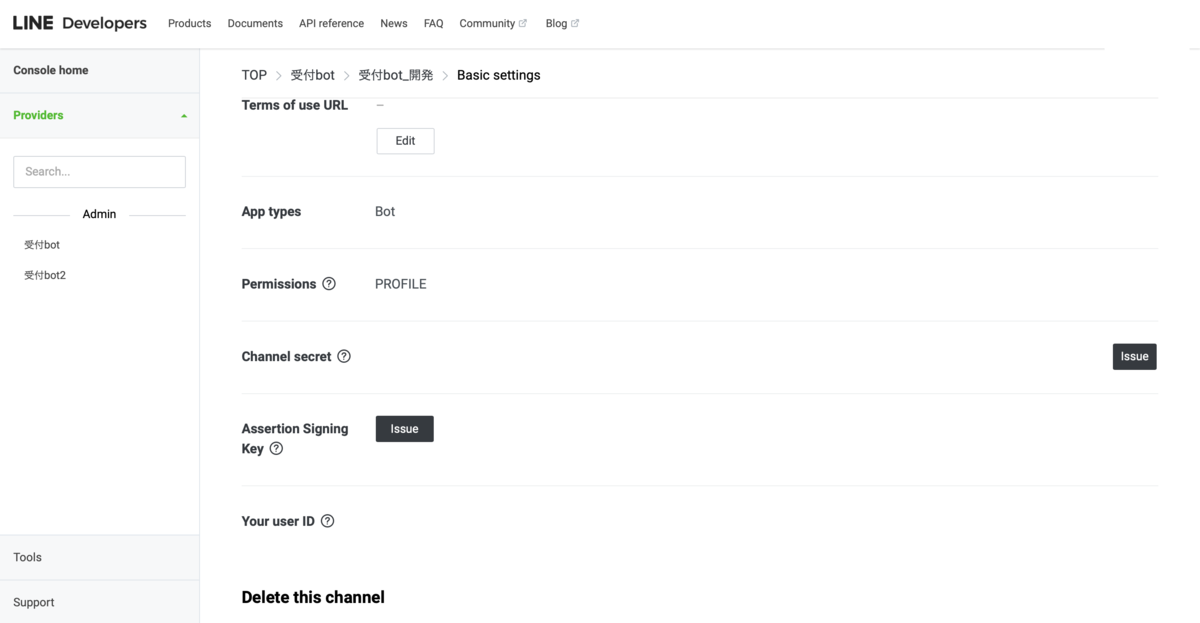Open 受付bot_開発 in the breadcrumb
Screen dimensions: 1200x623
pos(396,75)
